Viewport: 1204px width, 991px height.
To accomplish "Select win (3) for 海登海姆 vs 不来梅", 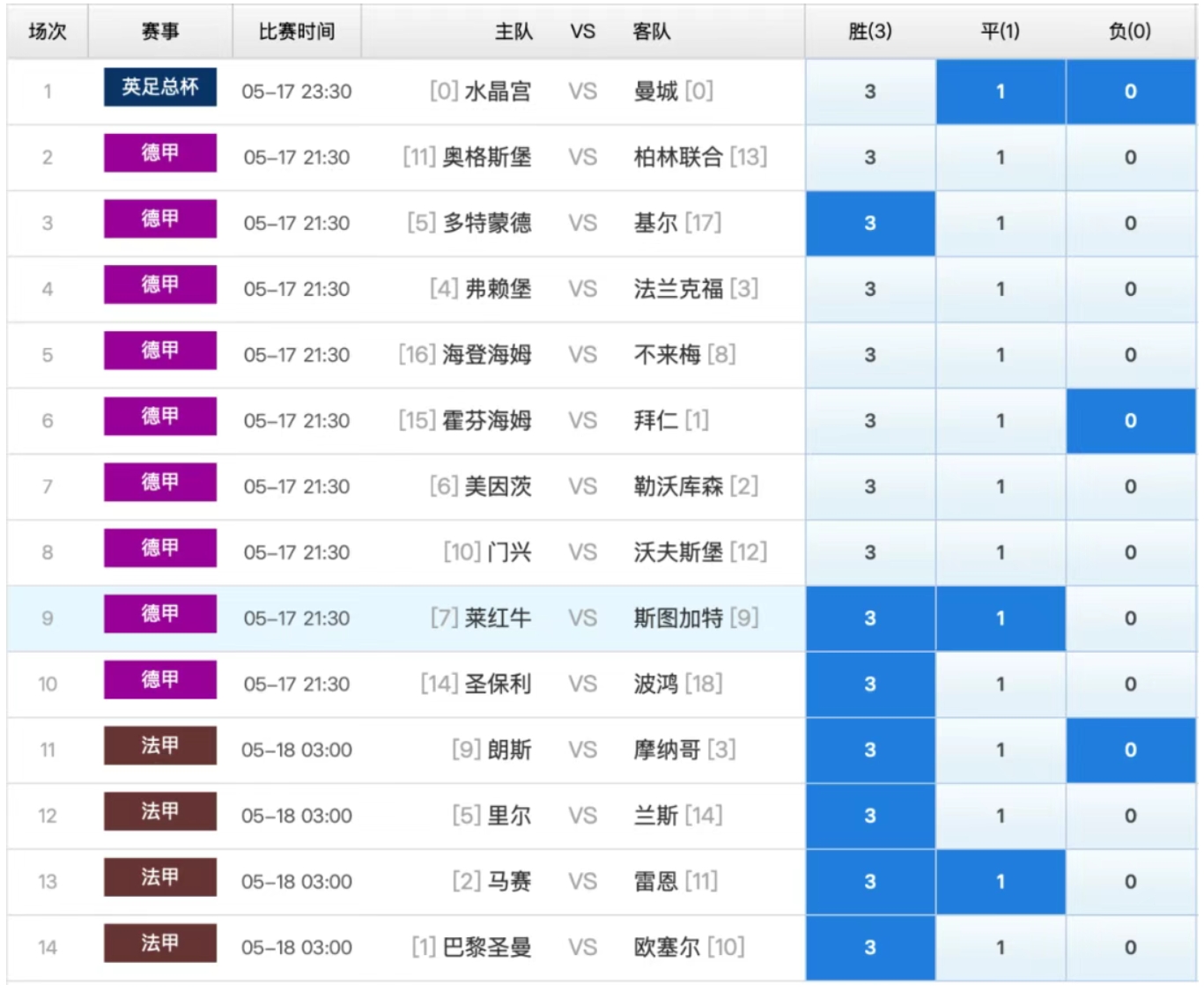I will tap(870, 355).
